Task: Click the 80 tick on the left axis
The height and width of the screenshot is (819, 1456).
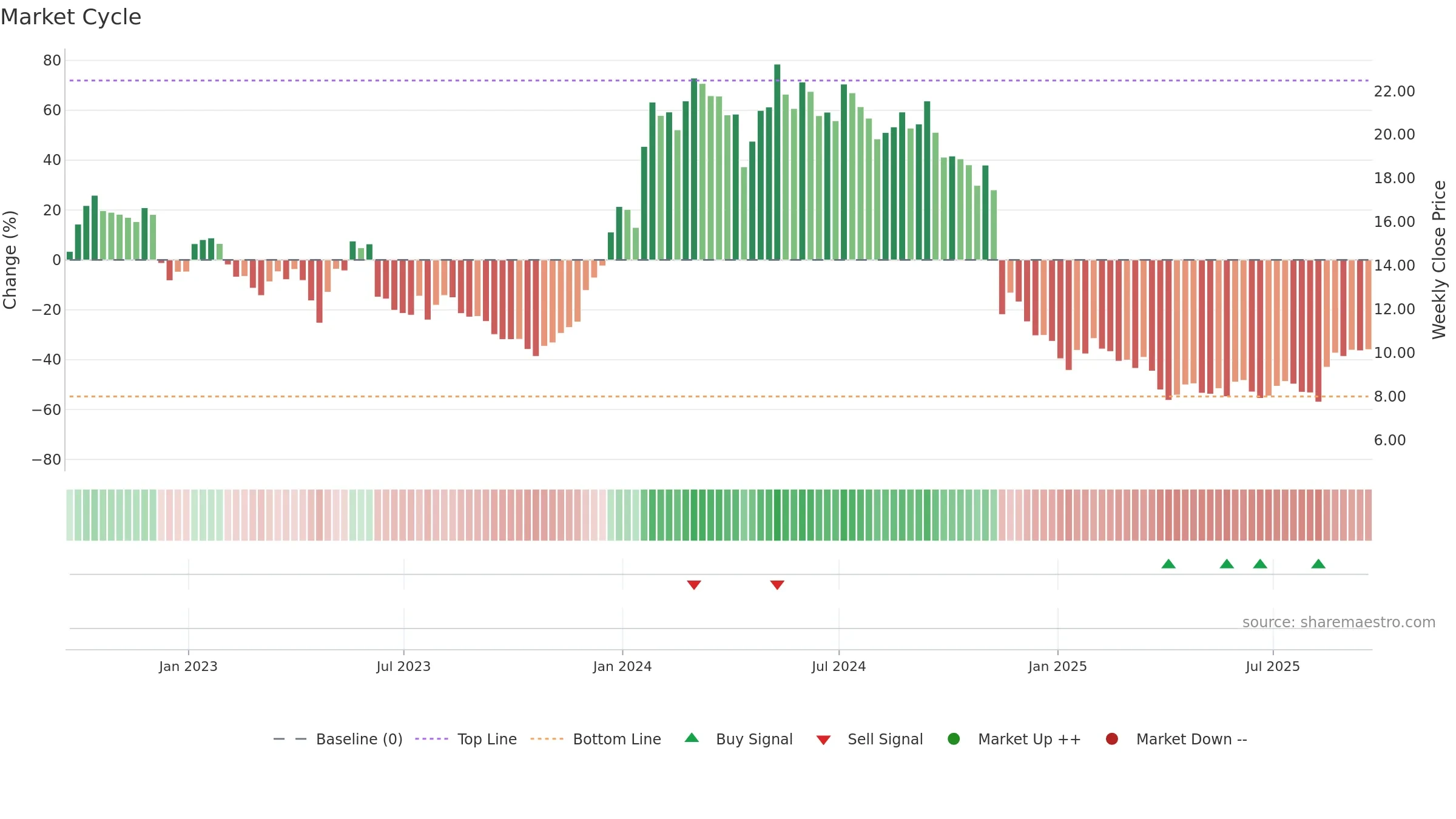Action: point(52,61)
